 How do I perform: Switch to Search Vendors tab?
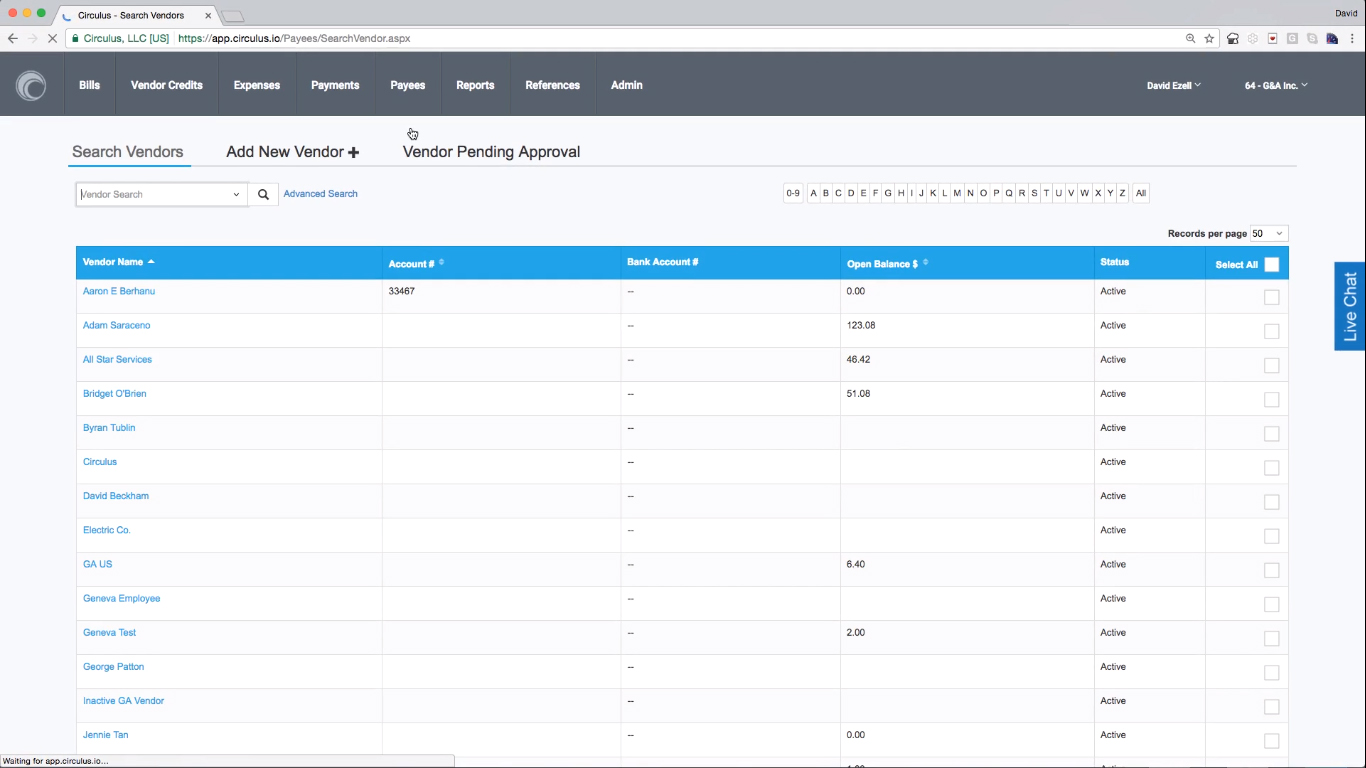pyautogui.click(x=128, y=152)
